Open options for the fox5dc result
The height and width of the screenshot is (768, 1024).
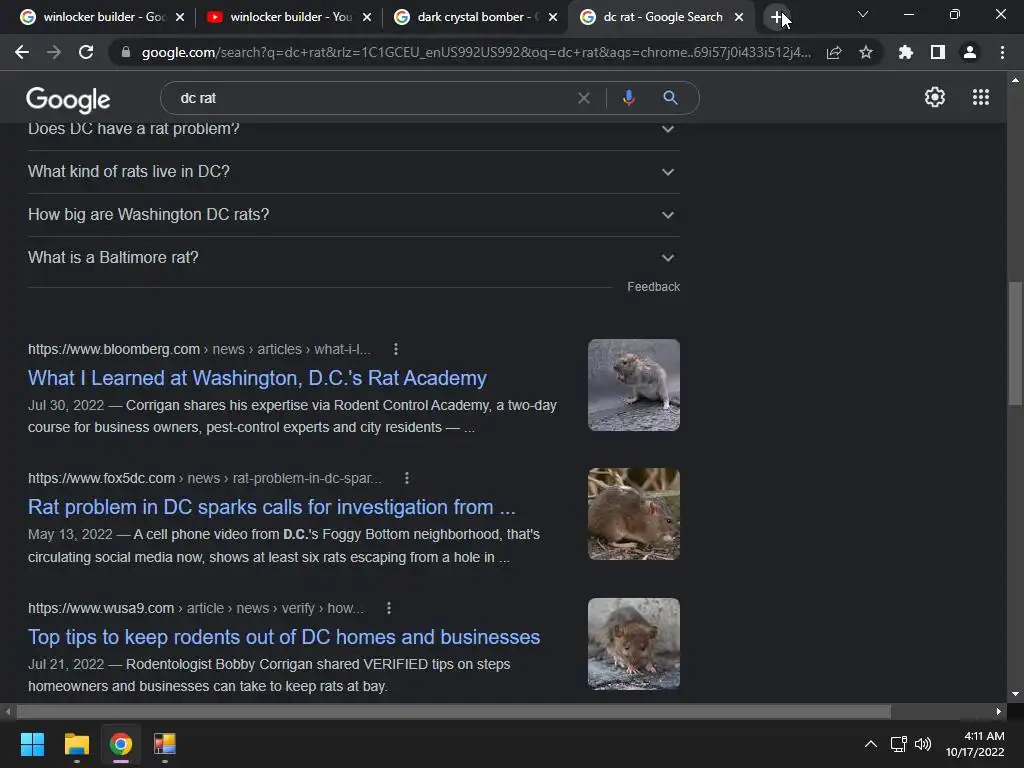point(407,478)
